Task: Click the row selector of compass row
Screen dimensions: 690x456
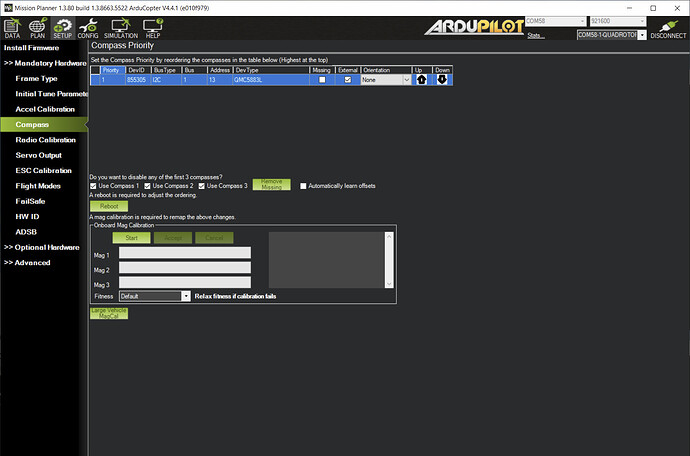Action: click(95, 80)
